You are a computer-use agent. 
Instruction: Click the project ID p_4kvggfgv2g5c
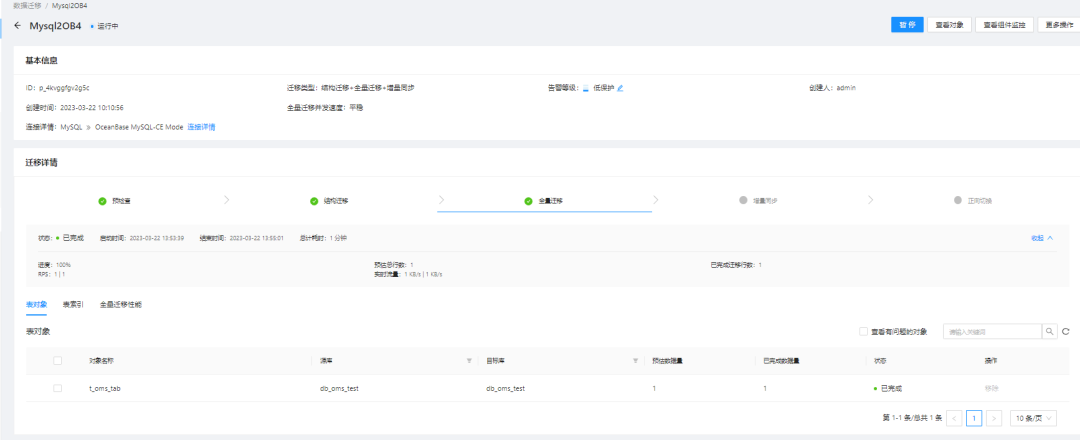[64, 88]
